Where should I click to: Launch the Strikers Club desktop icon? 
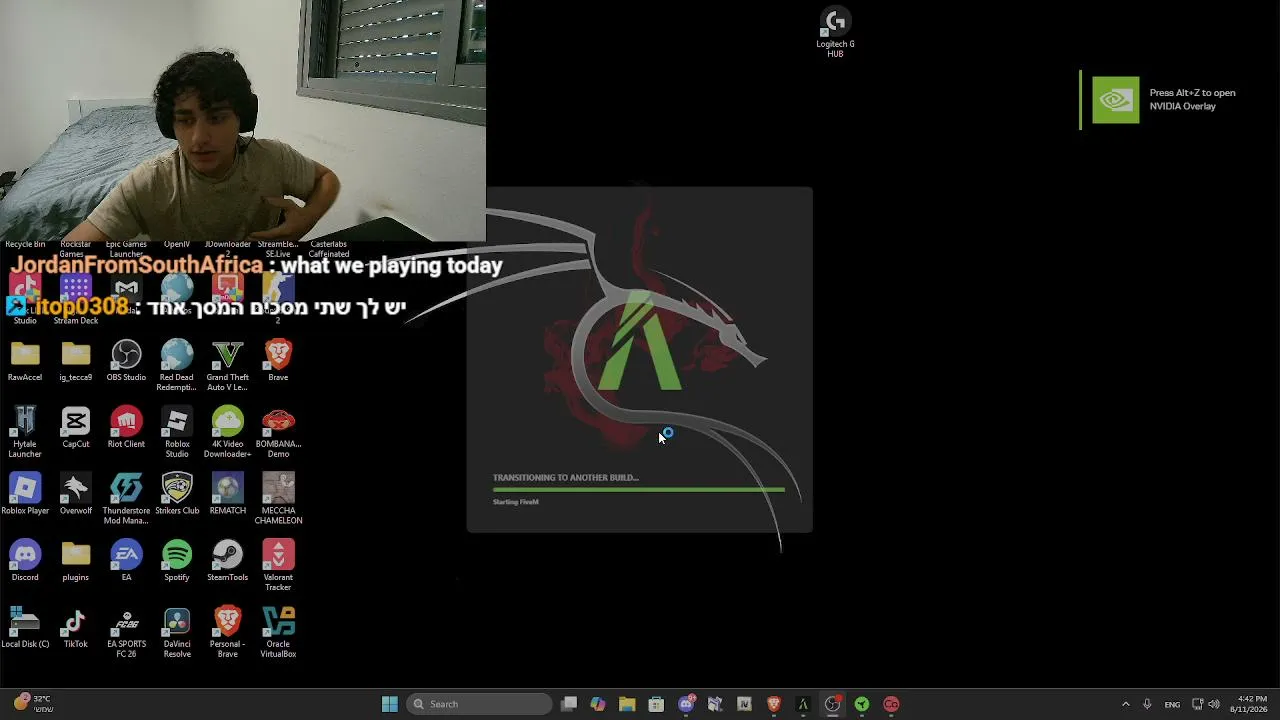tap(177, 495)
